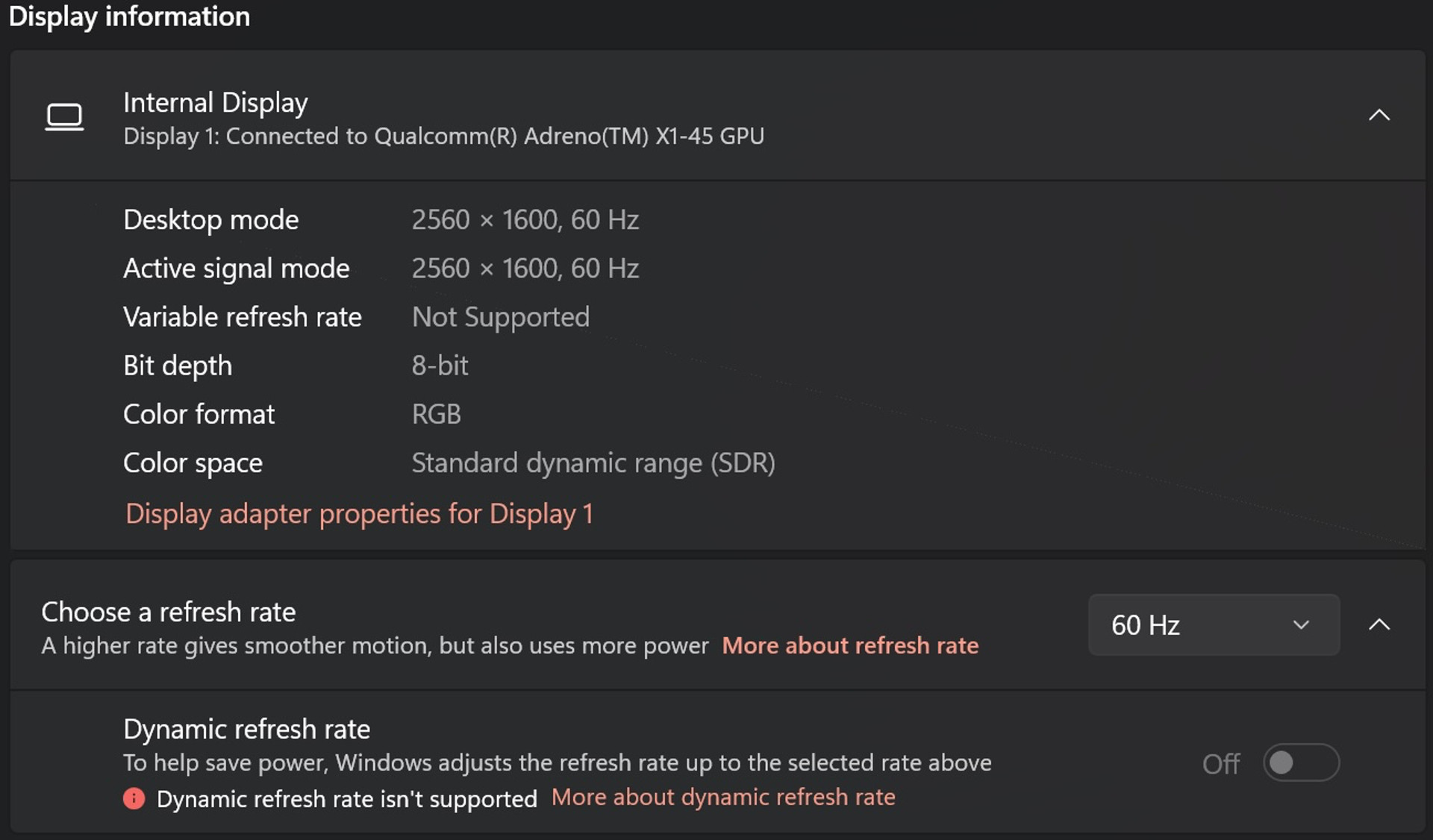Click the 8-bit Bit depth value
This screenshot has height=840, width=1433.
(440, 366)
